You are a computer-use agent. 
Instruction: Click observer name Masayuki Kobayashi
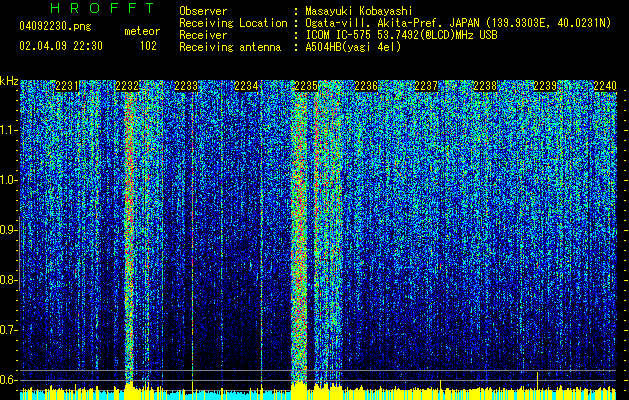pos(359,11)
